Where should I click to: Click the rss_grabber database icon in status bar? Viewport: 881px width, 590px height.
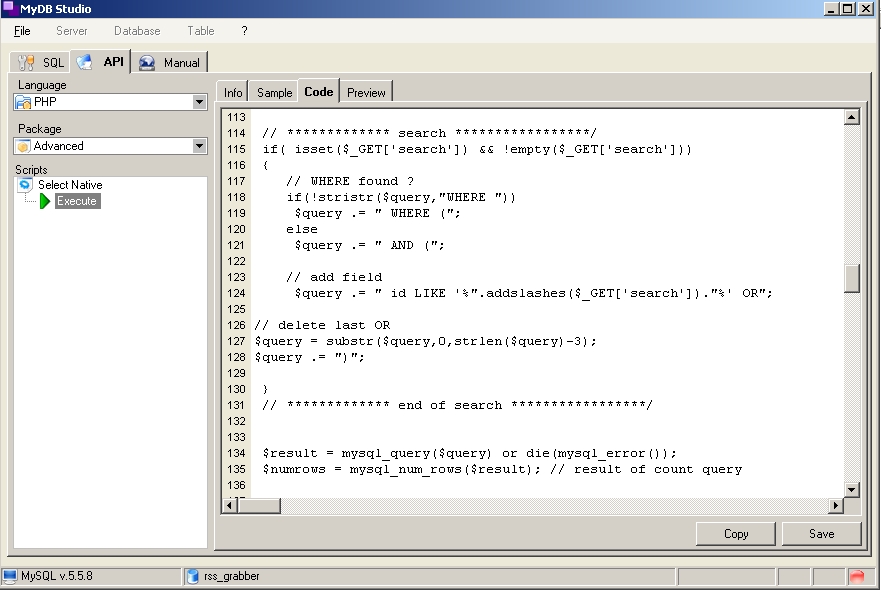coord(192,576)
